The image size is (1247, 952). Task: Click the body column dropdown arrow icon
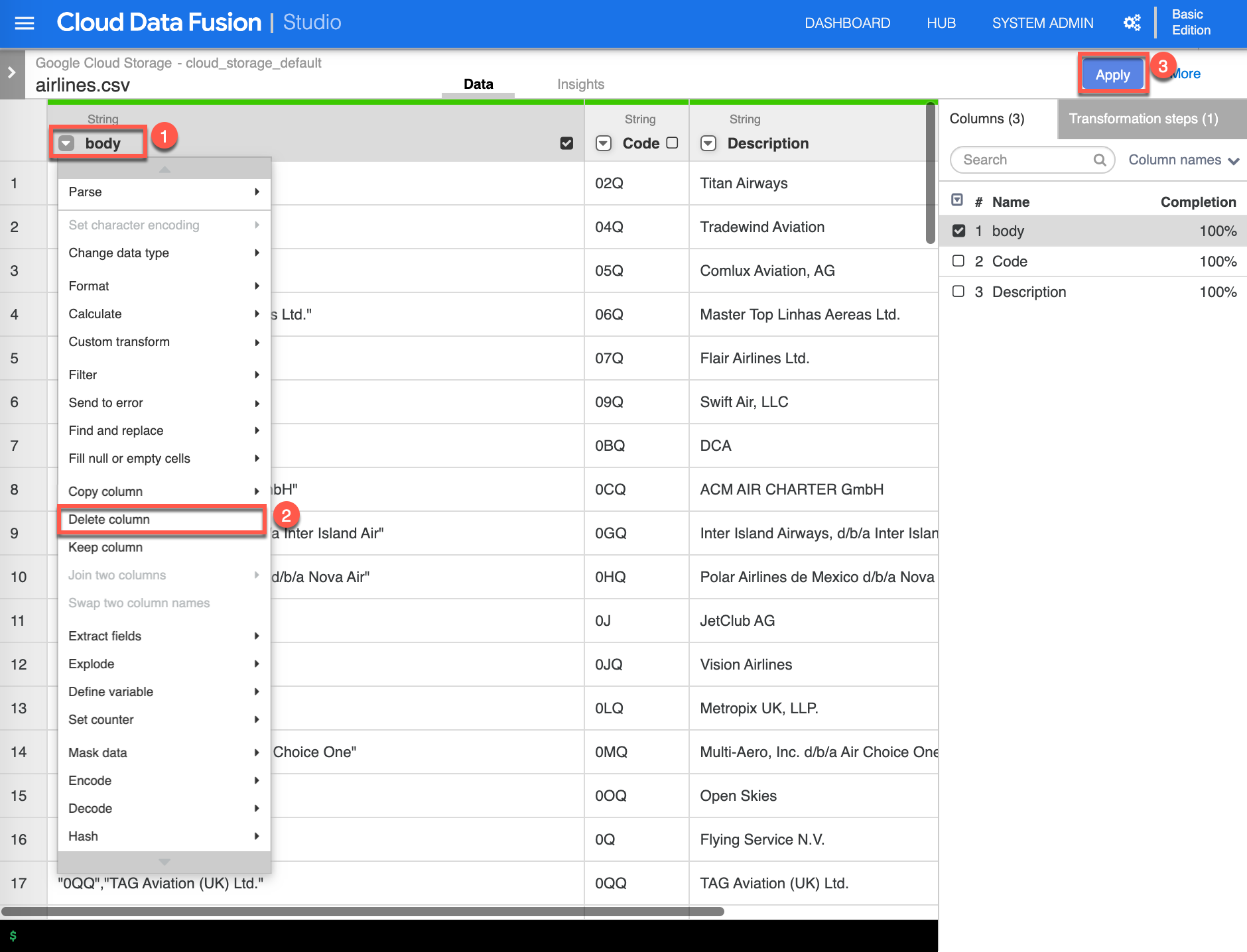[x=66, y=143]
